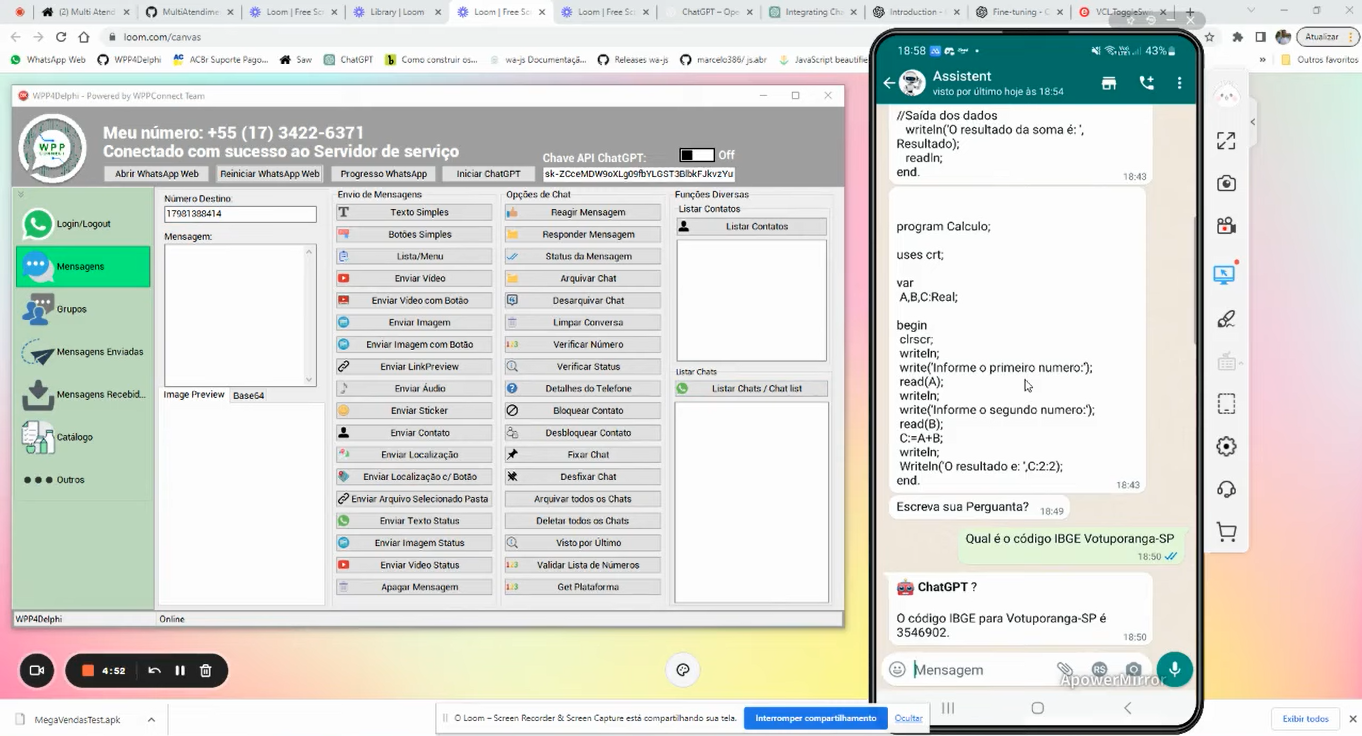Switch to the Base64 tab
Screen dimensions: 1362x736
(249, 396)
